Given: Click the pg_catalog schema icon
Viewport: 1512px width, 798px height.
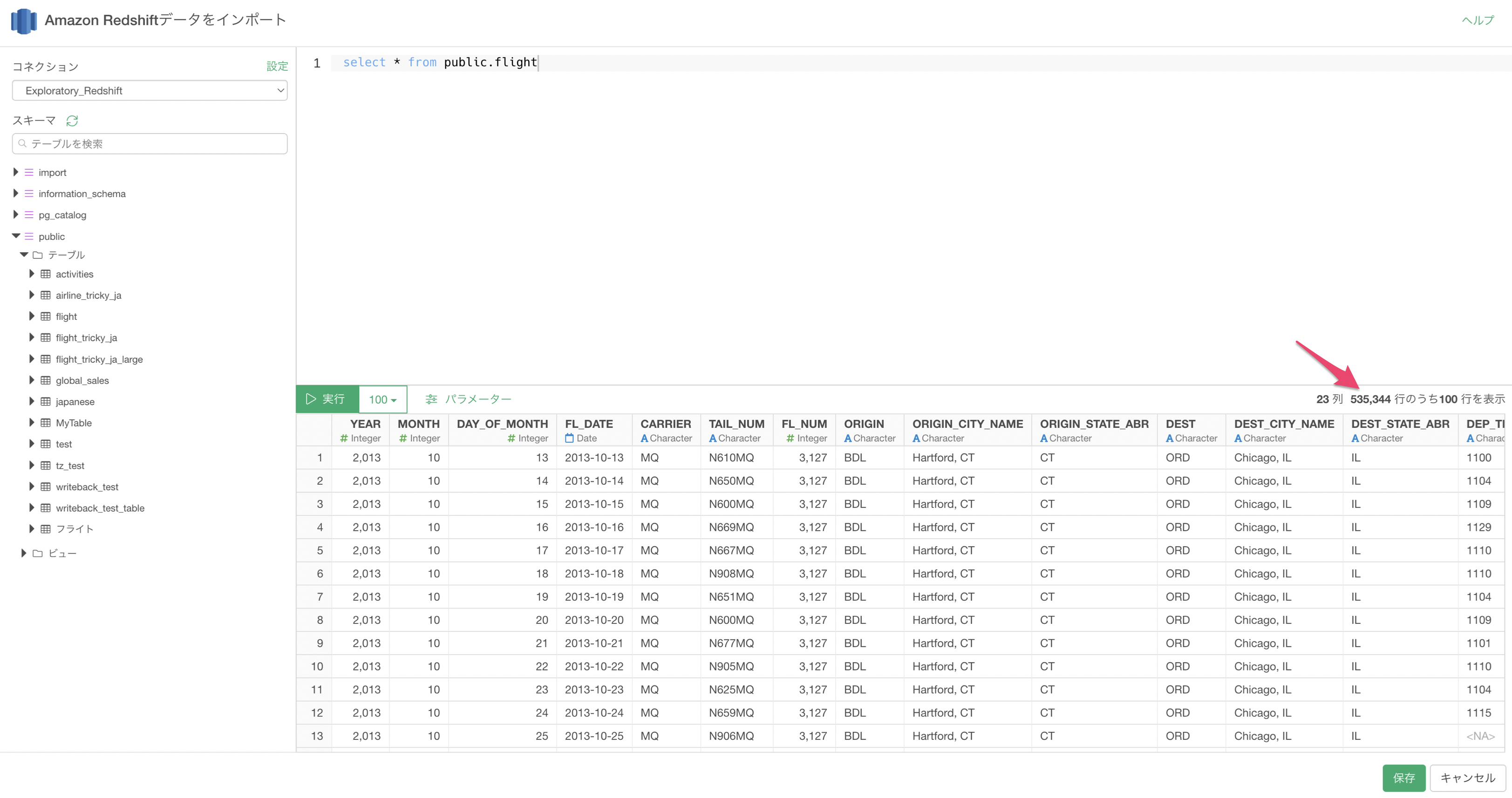Looking at the screenshot, I should (29, 215).
